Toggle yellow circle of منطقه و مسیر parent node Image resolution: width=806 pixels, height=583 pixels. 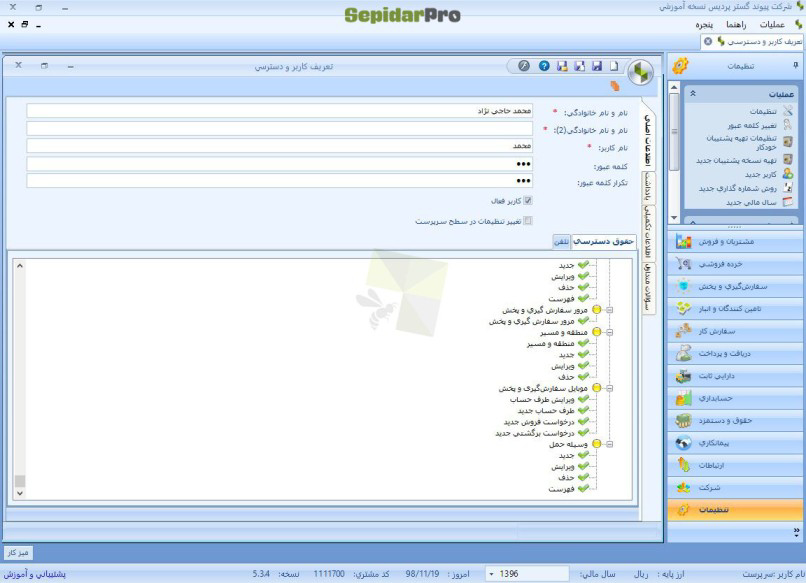[x=596, y=332]
